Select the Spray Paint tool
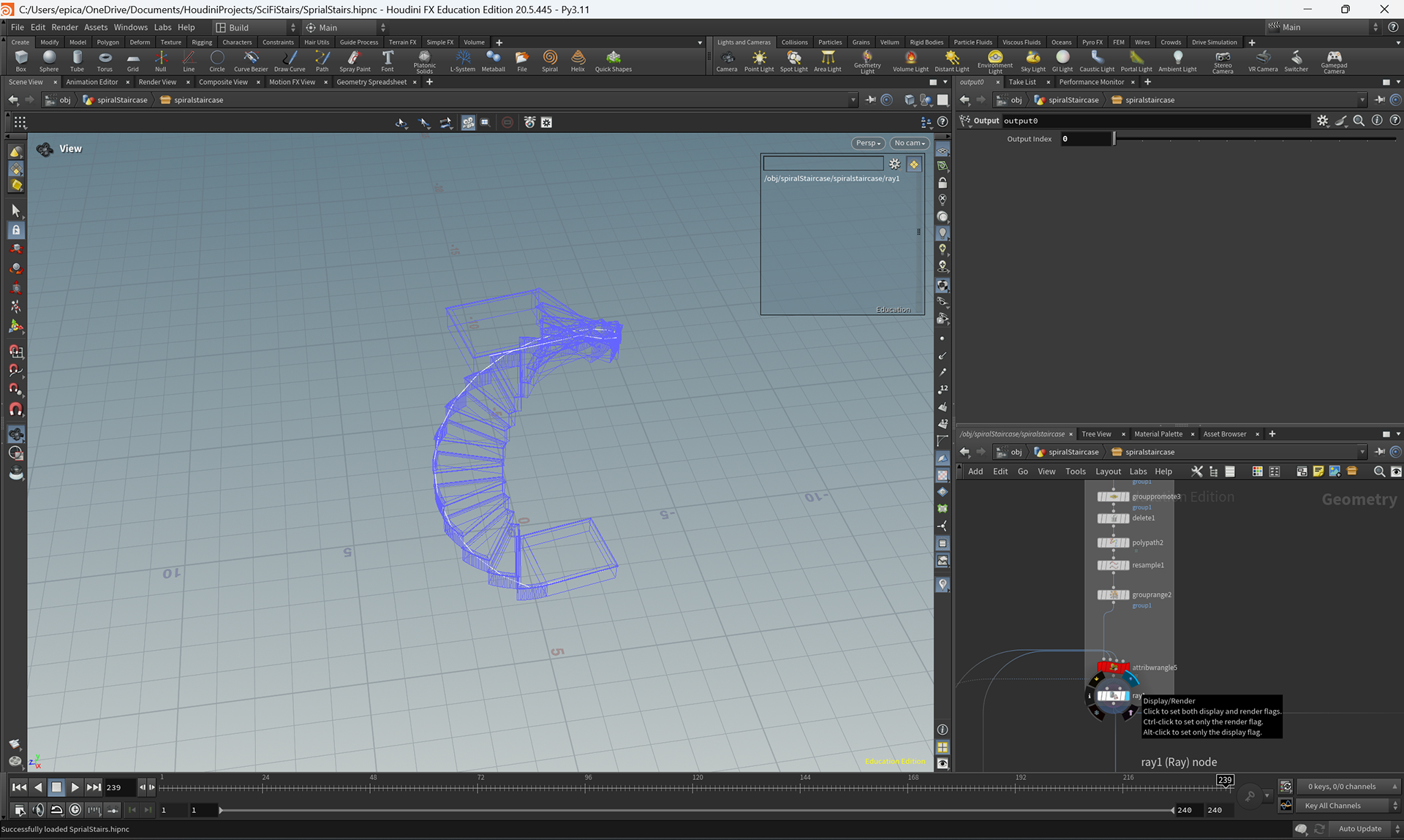 355,61
